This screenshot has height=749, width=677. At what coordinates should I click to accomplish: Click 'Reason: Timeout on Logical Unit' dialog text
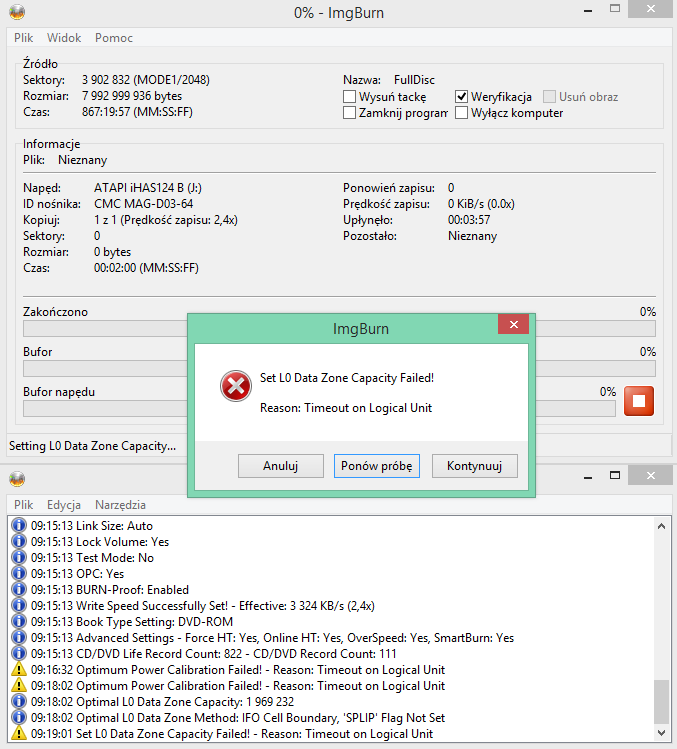pos(346,408)
